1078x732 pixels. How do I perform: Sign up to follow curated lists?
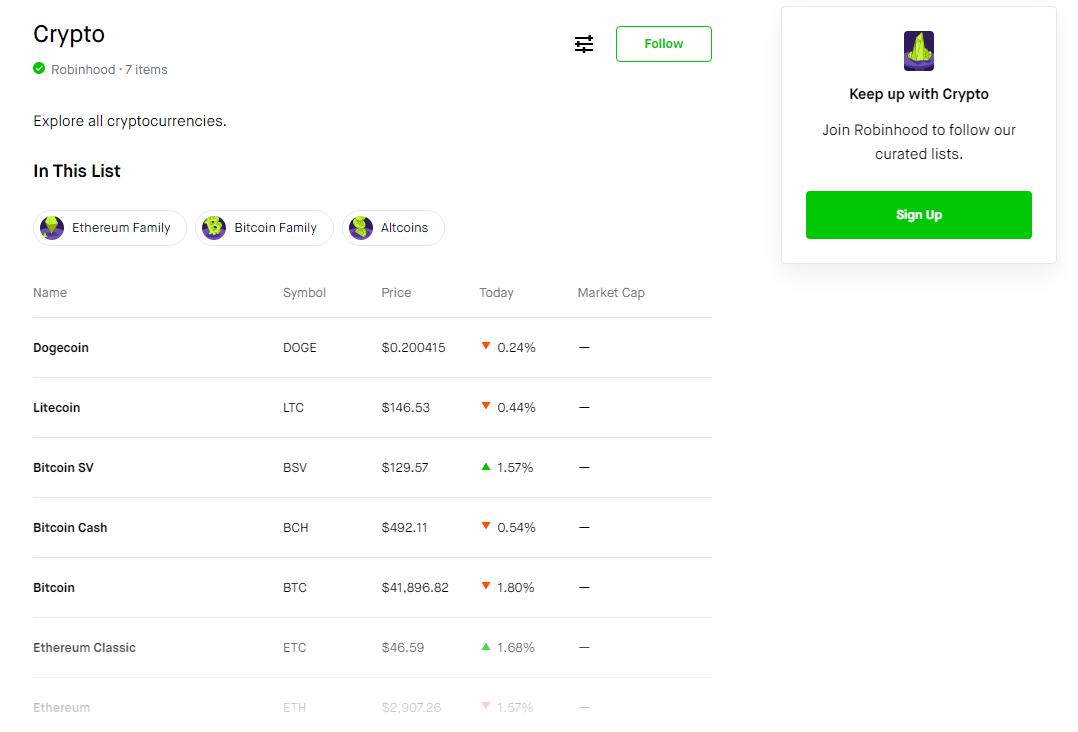pos(918,215)
